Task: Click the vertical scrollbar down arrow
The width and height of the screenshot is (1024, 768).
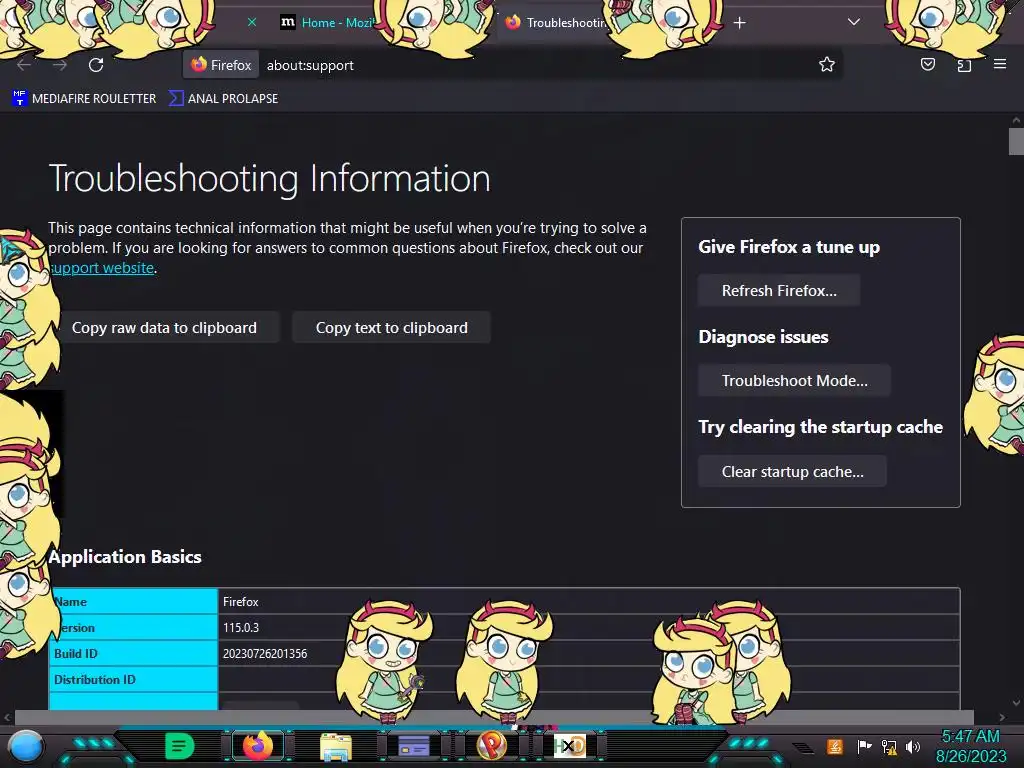Action: [x=1016, y=703]
